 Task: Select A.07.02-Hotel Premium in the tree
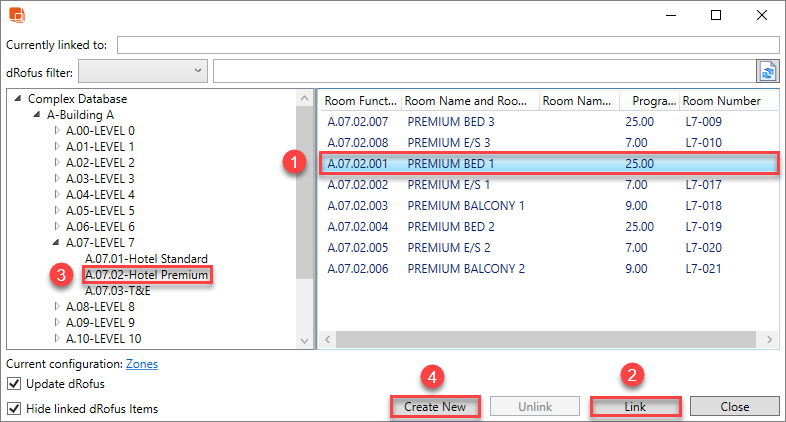pyautogui.click(x=146, y=274)
